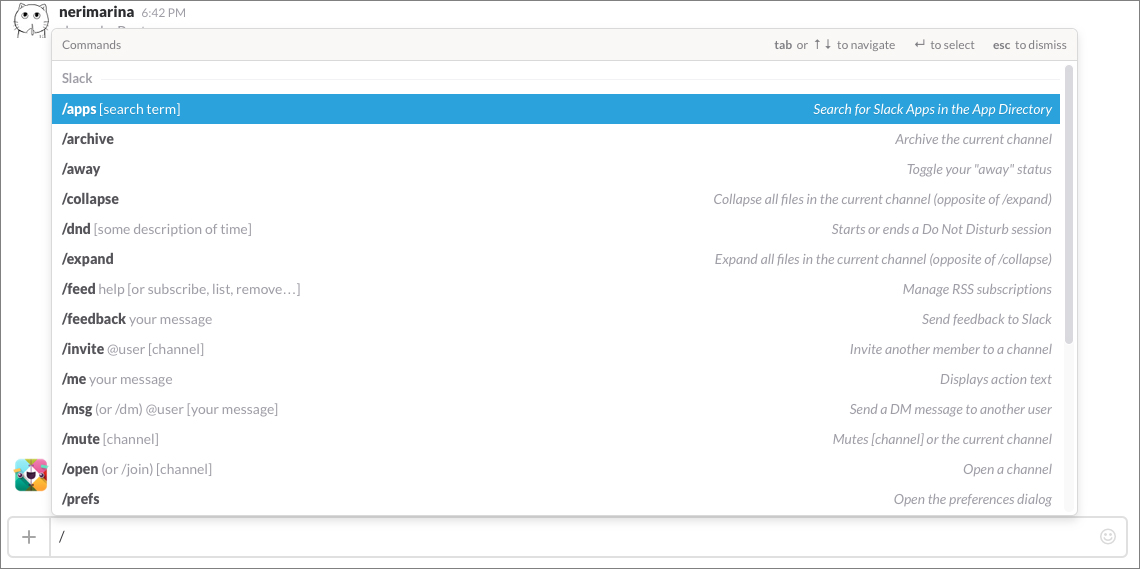Select the /msg command
This screenshot has height=569, width=1140.
[x=555, y=409]
